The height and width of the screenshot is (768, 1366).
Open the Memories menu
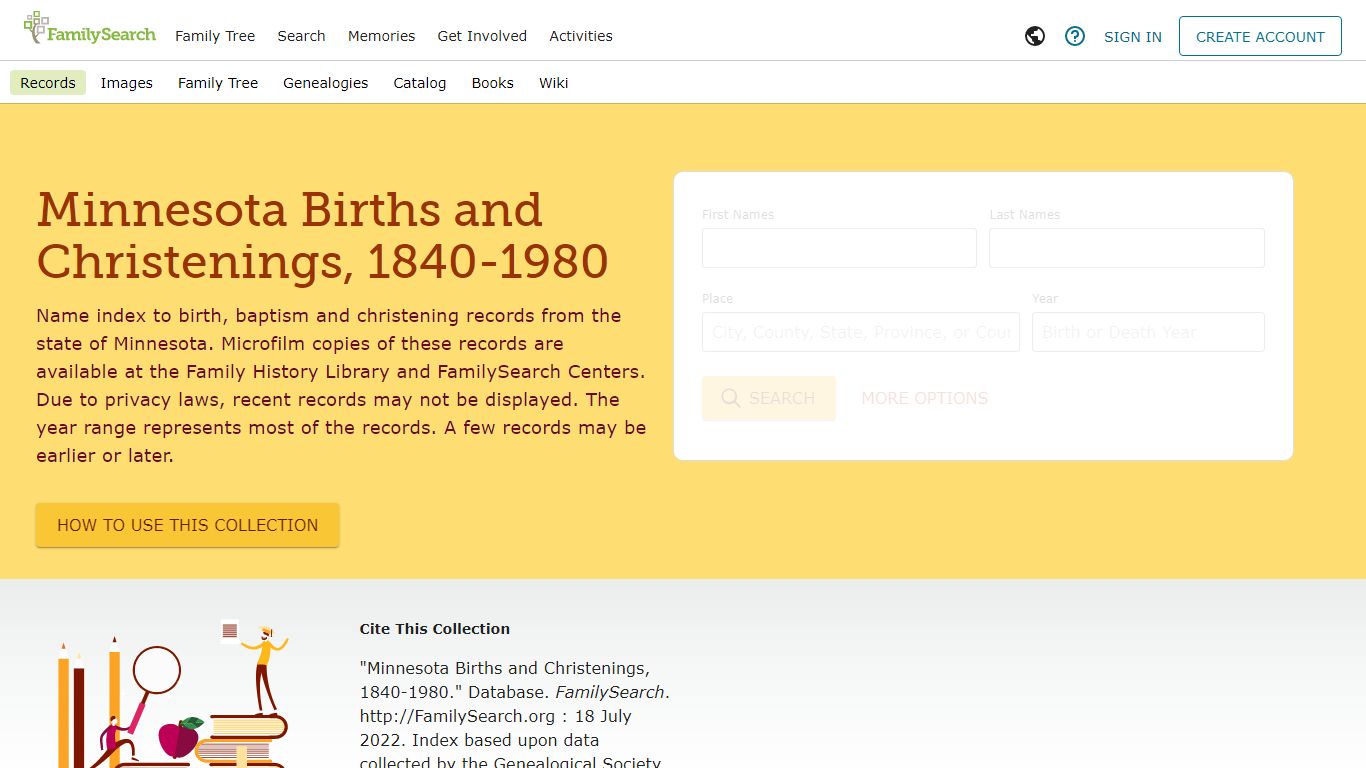tap(381, 36)
